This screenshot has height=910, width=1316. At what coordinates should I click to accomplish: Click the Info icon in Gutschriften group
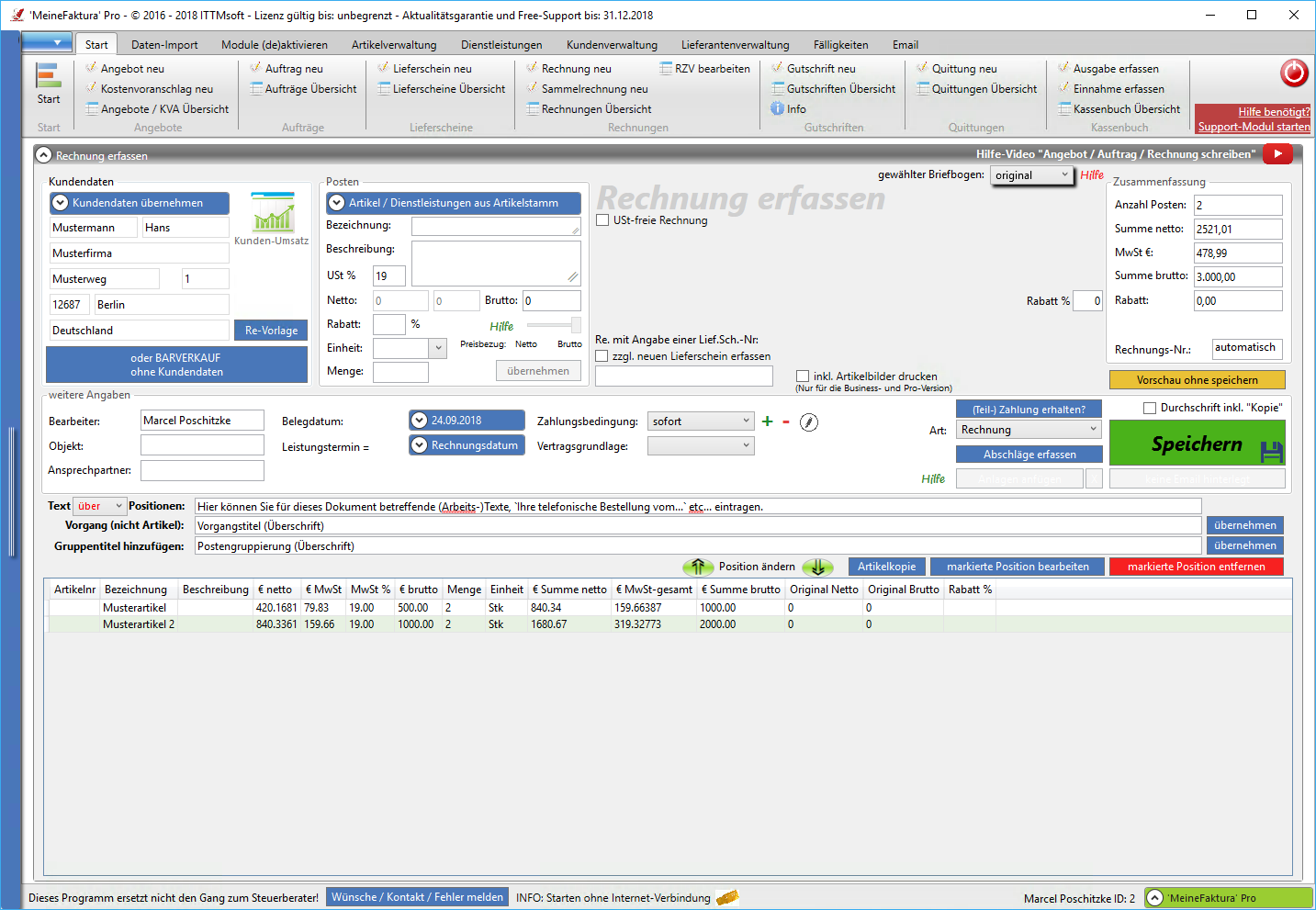[x=788, y=108]
